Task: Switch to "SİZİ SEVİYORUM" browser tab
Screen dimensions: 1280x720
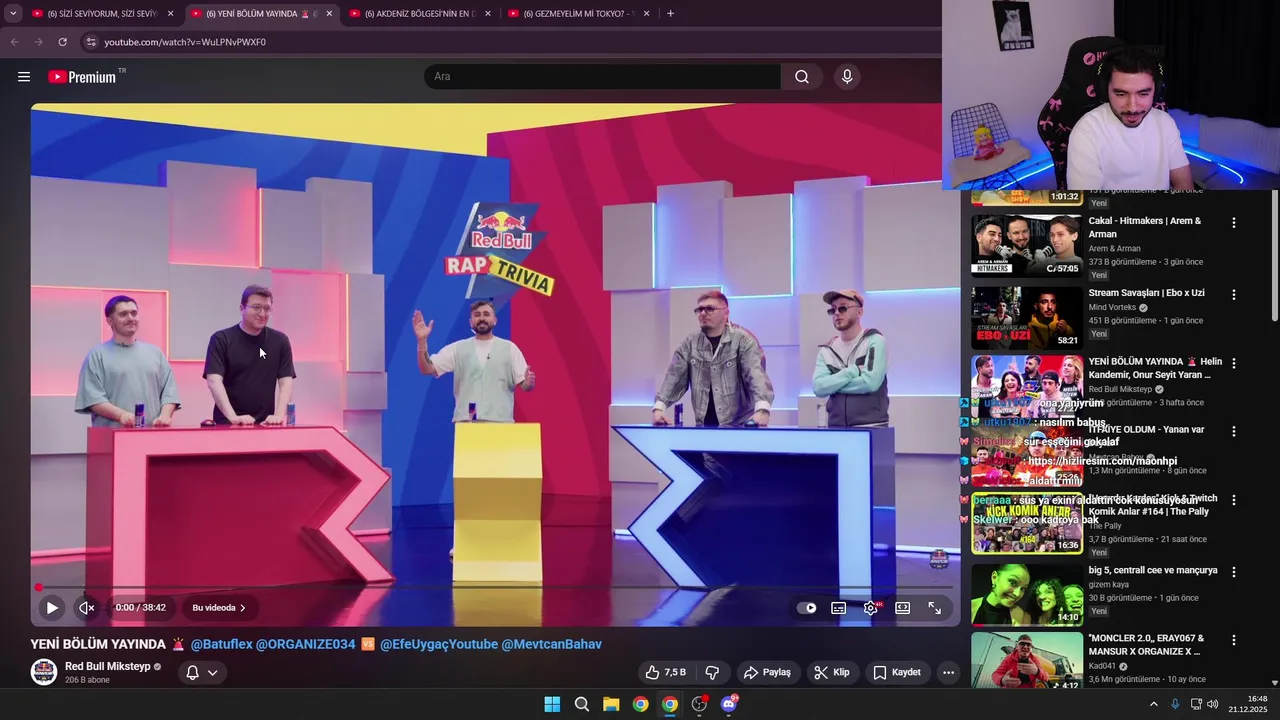Action: coord(102,14)
